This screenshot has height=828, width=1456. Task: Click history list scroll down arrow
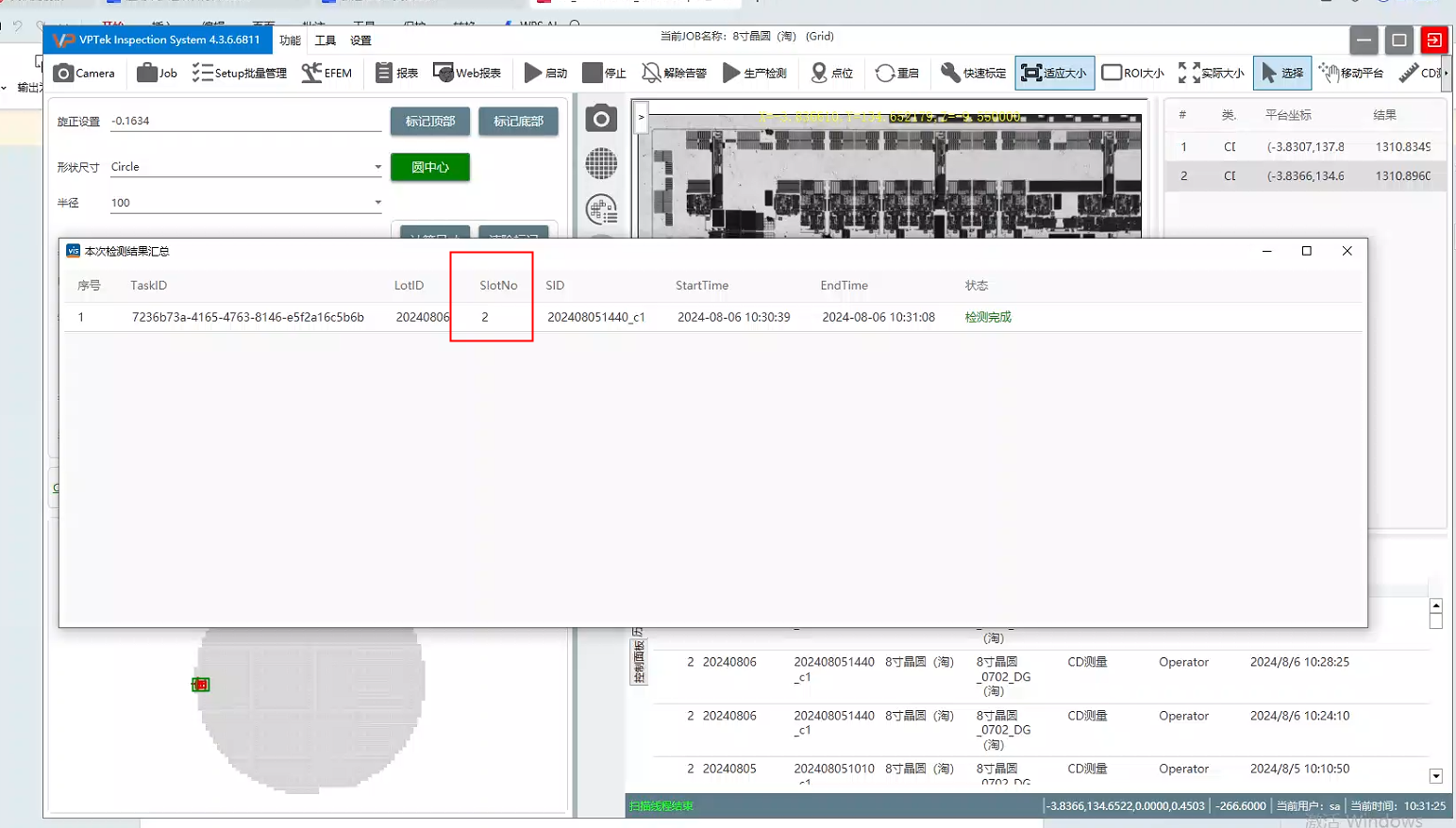click(1435, 776)
